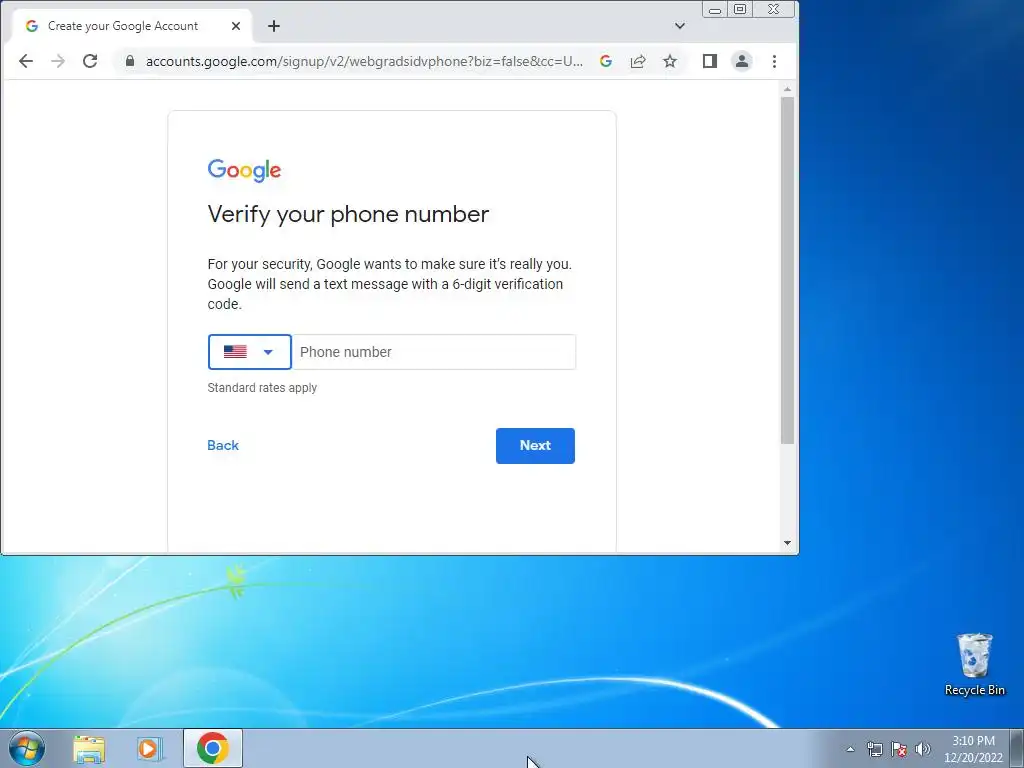
Task: Close the Chrome window
Action: coord(774,9)
